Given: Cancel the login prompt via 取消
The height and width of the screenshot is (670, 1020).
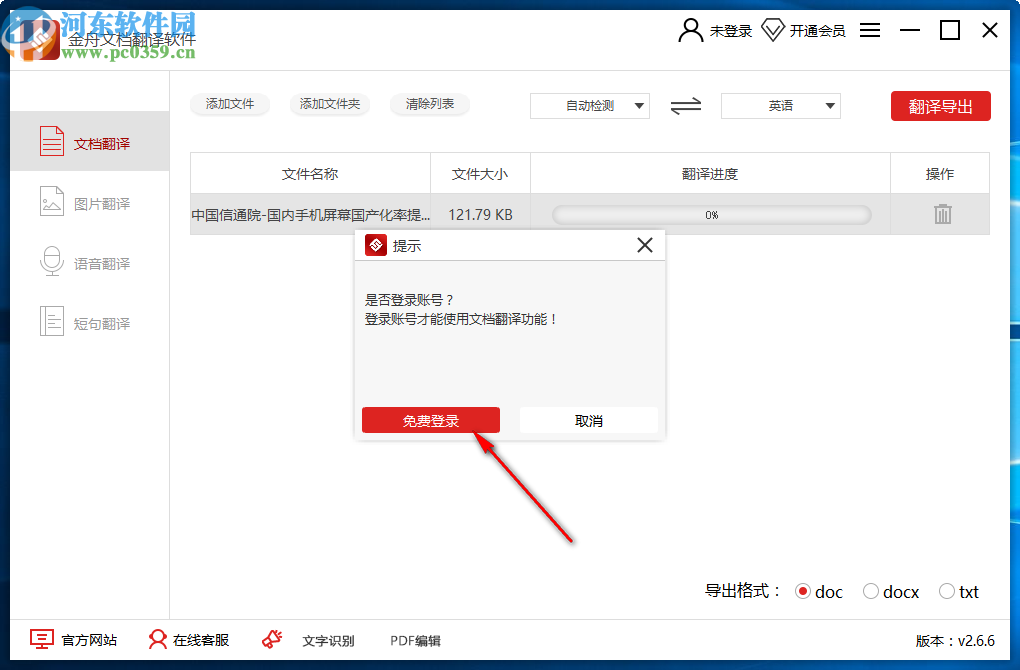Looking at the screenshot, I should (x=588, y=419).
